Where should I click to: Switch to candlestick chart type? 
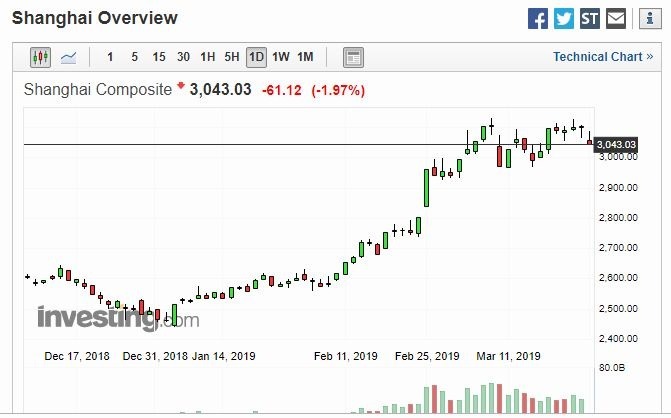click(x=41, y=57)
